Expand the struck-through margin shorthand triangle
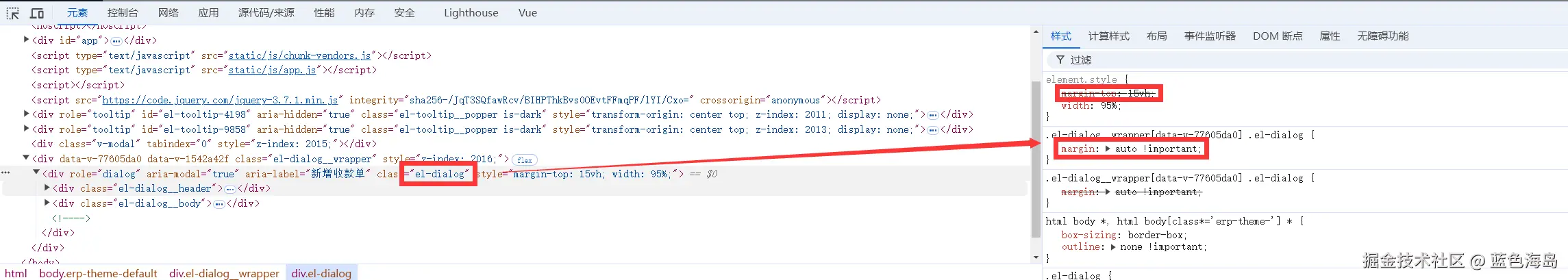 1107,192
